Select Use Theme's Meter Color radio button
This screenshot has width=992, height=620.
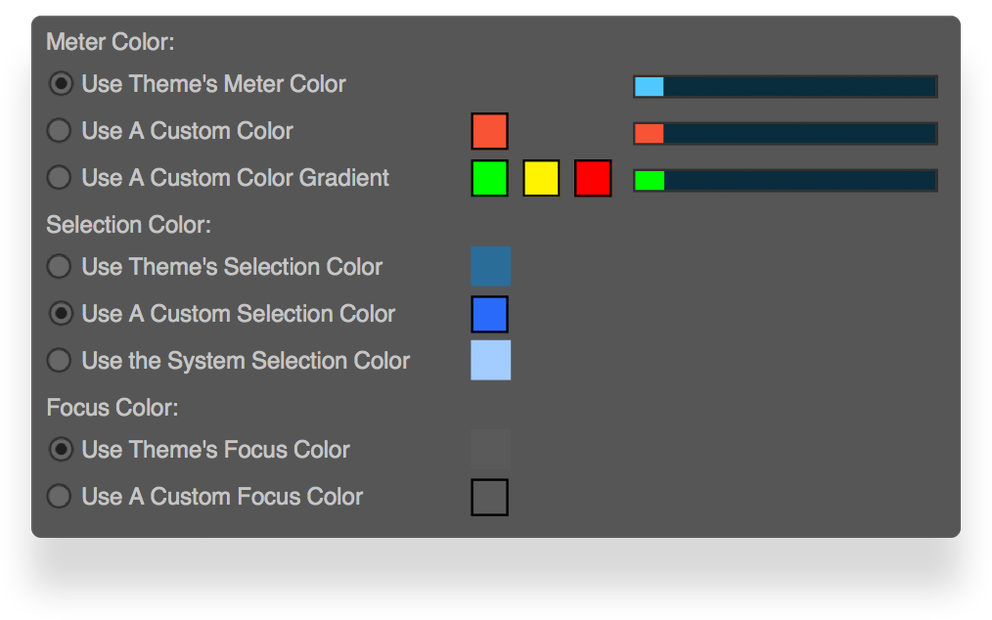(61, 84)
